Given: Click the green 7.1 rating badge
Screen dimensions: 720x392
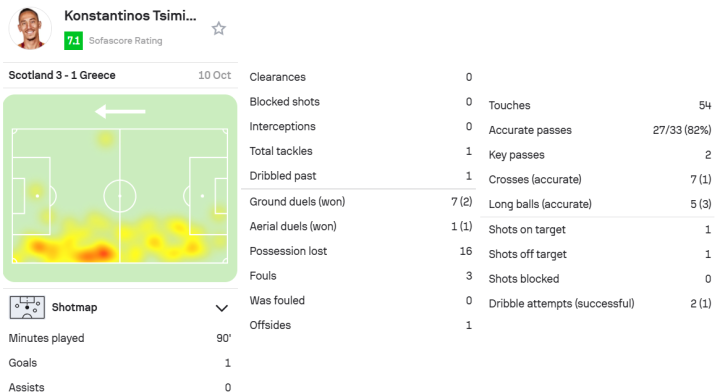Looking at the screenshot, I should [73, 40].
